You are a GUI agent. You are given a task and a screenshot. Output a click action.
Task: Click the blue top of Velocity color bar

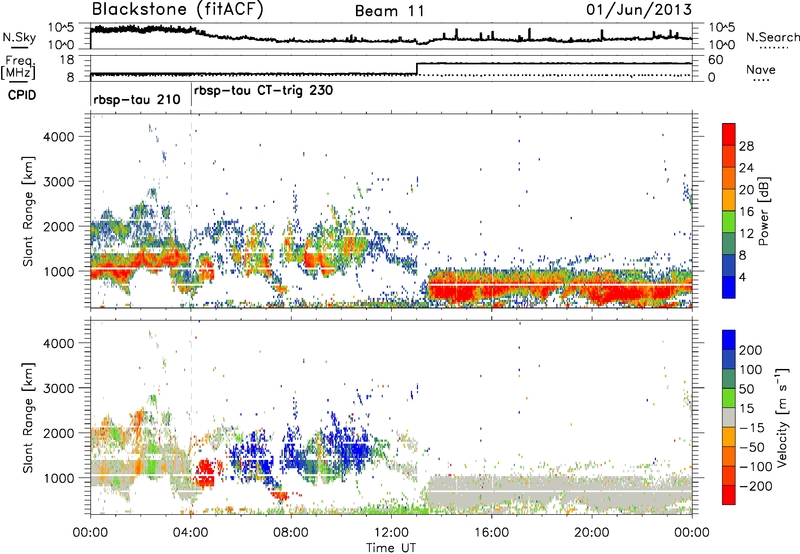729,338
